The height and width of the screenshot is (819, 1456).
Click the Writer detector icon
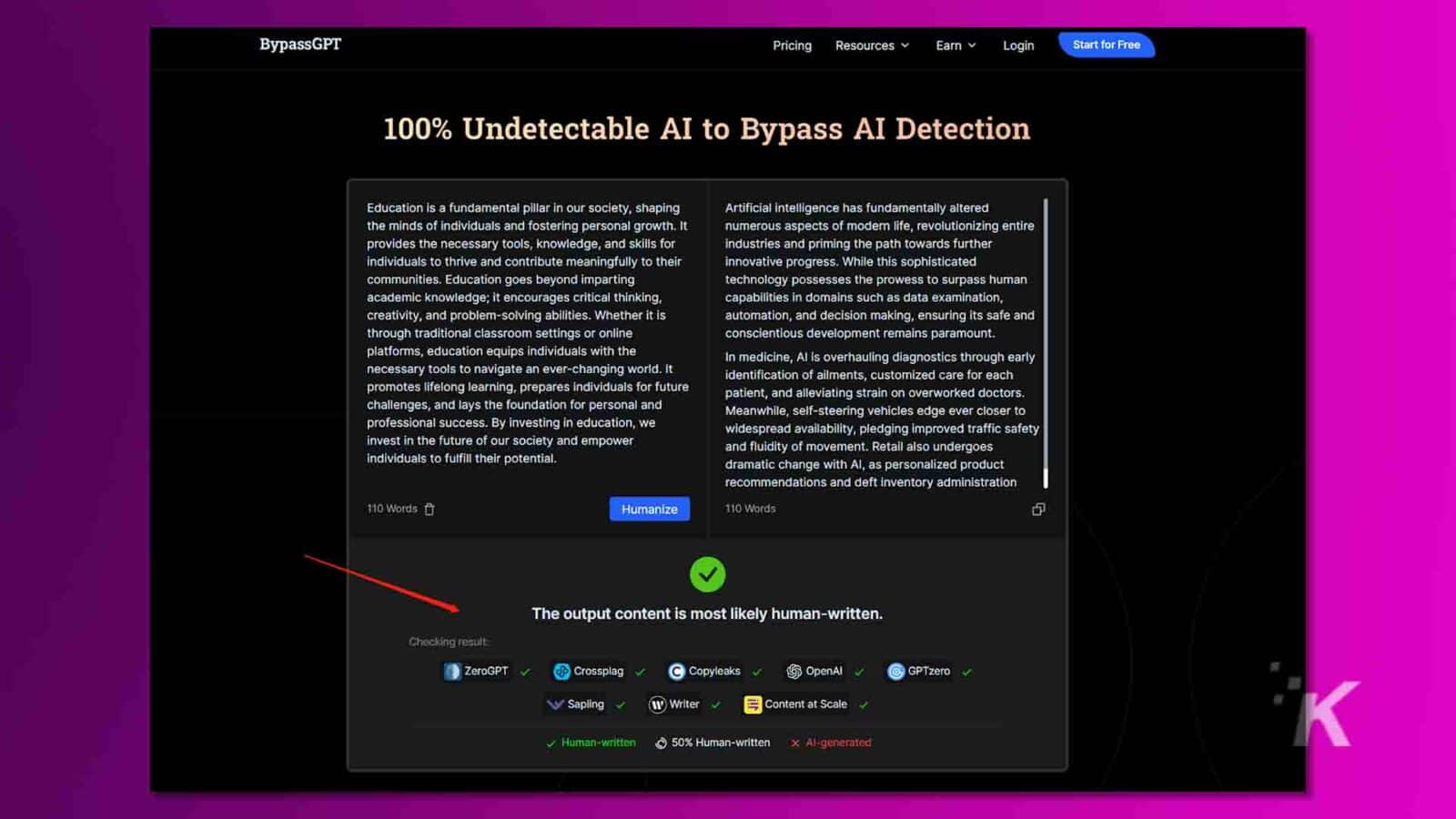657,704
